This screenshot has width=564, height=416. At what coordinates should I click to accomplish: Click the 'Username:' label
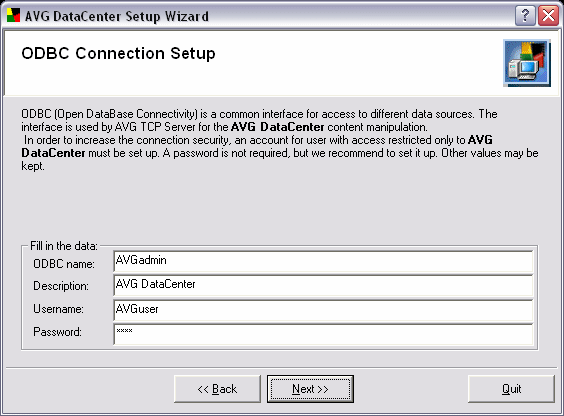point(58,309)
